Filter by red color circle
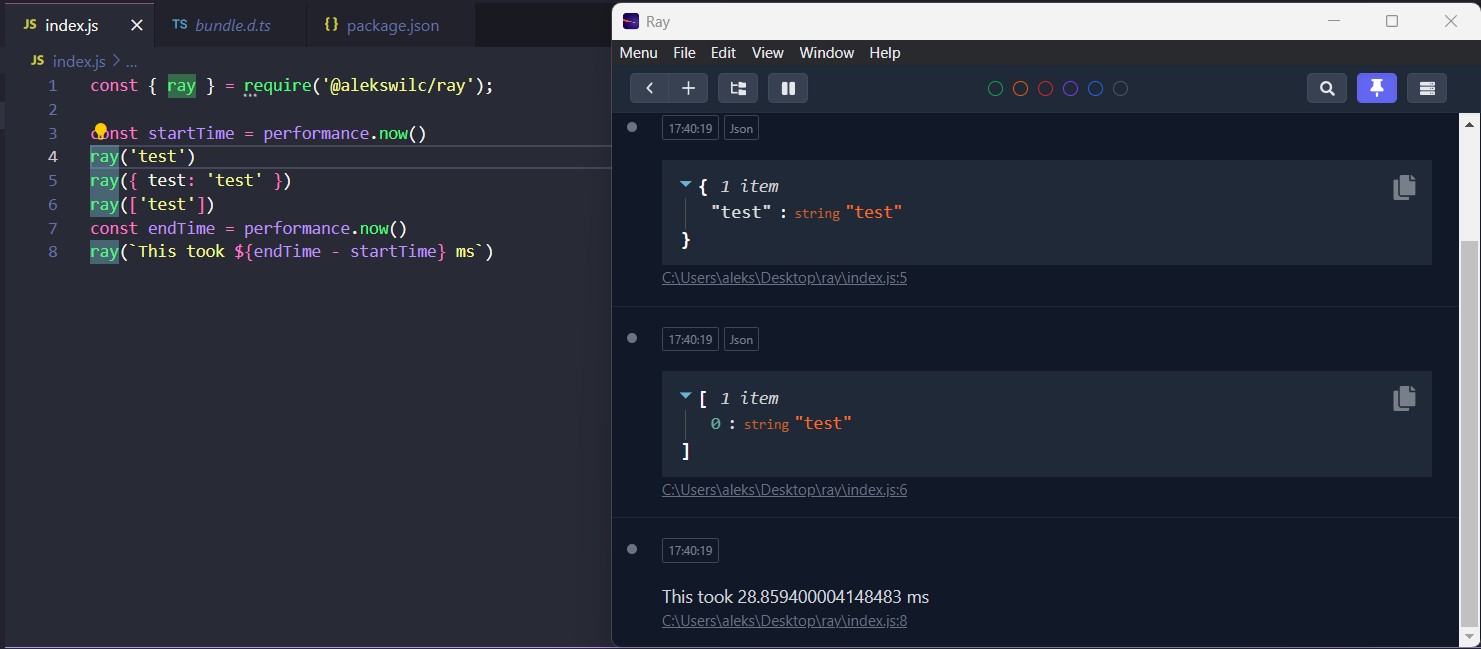The width and height of the screenshot is (1481, 649). (x=1045, y=89)
